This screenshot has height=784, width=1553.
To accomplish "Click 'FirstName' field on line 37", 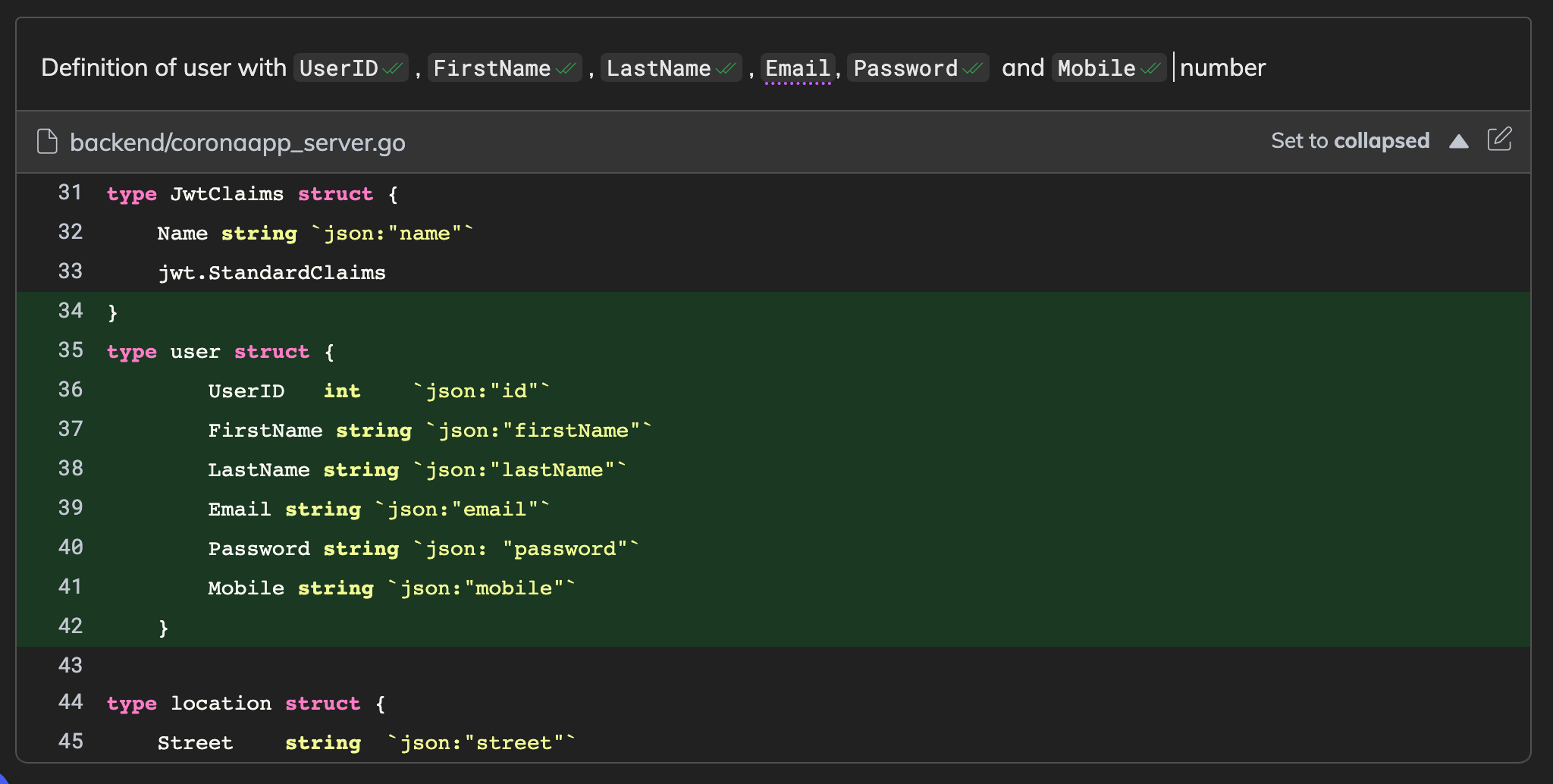I will pos(265,431).
